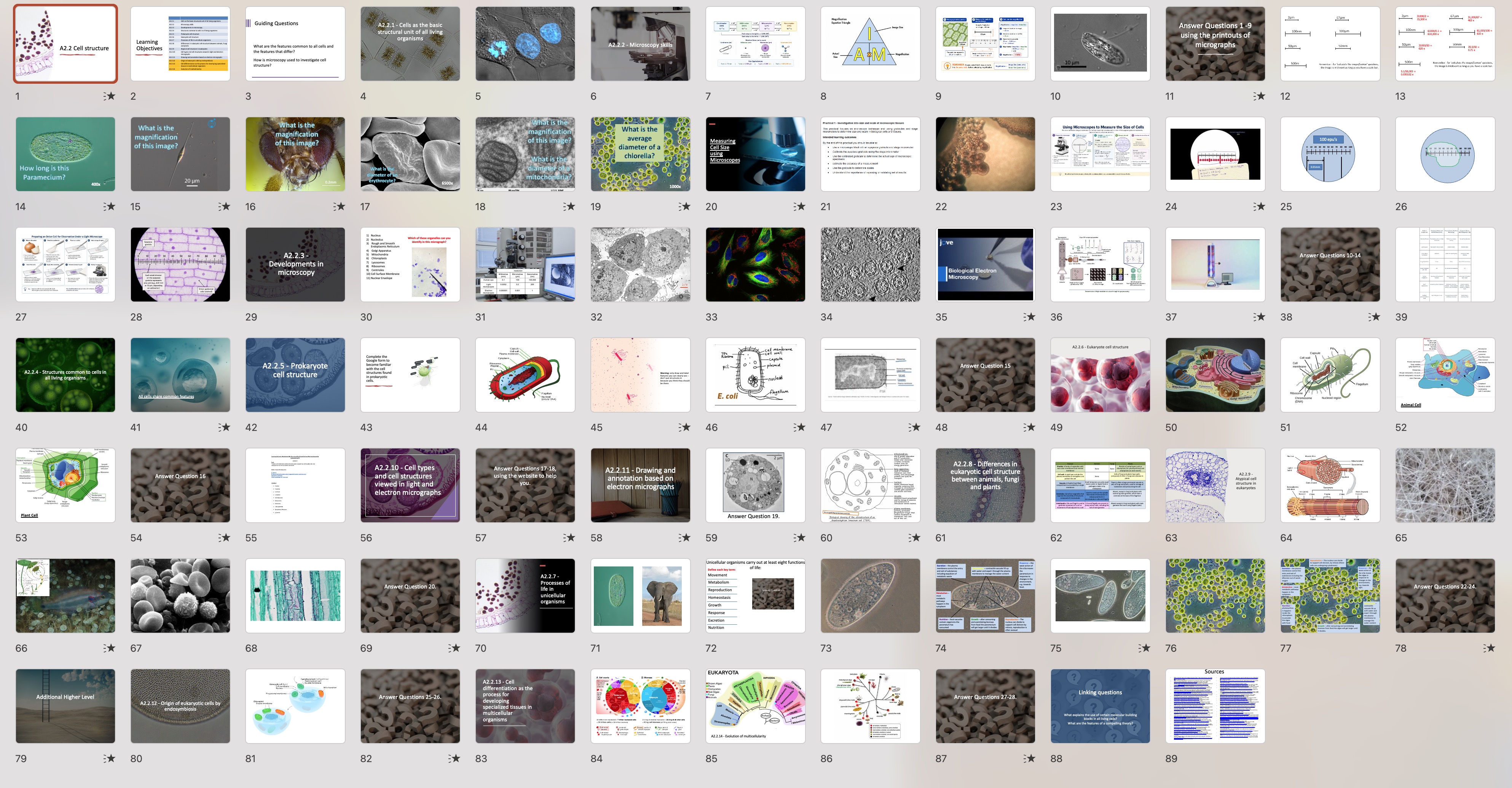The width and height of the screenshot is (1512, 788).
Task: Select the 'Additional Higher Level' slide thumbnail
Action: tap(65, 707)
